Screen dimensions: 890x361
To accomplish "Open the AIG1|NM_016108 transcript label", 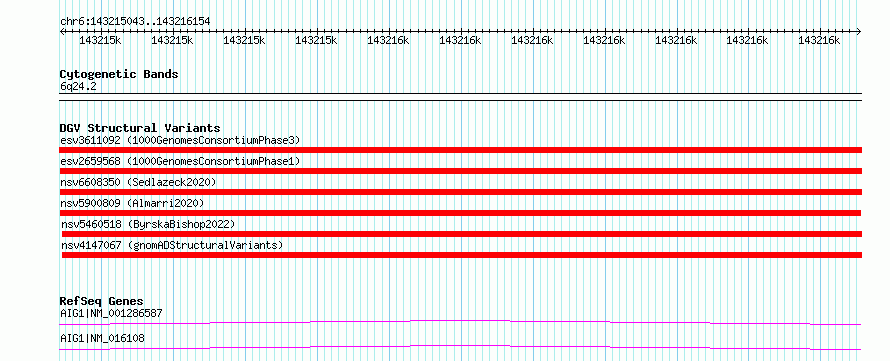I will point(102,338).
